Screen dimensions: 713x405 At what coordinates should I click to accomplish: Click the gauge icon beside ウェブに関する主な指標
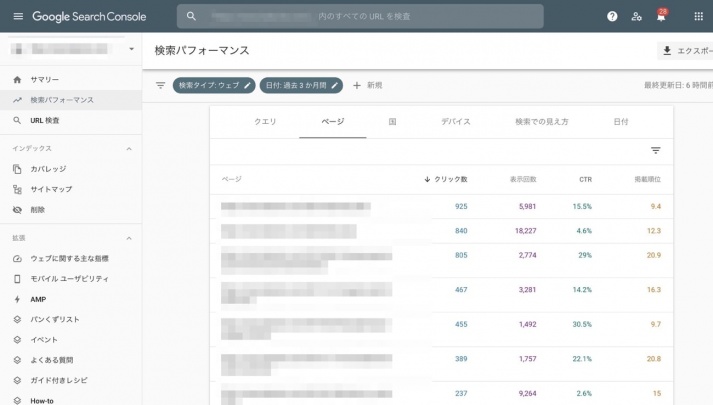coord(17,259)
